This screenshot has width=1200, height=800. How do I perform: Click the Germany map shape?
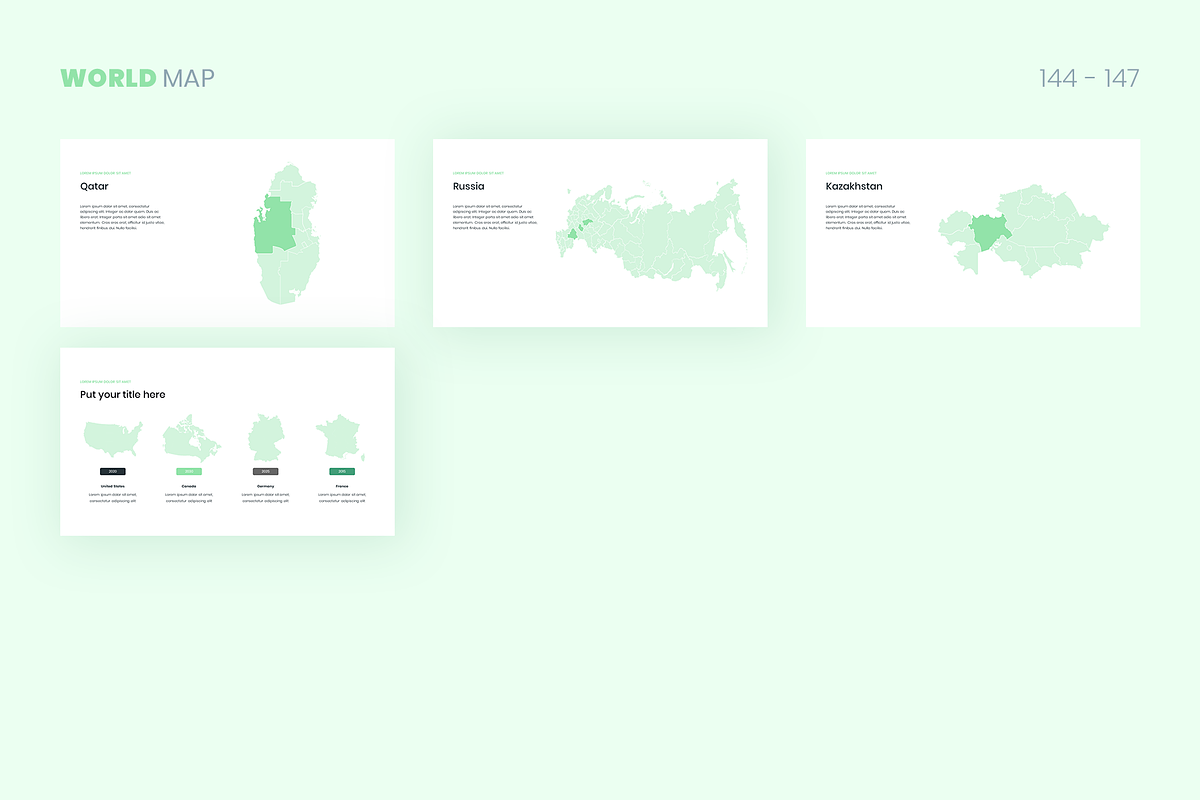266,438
